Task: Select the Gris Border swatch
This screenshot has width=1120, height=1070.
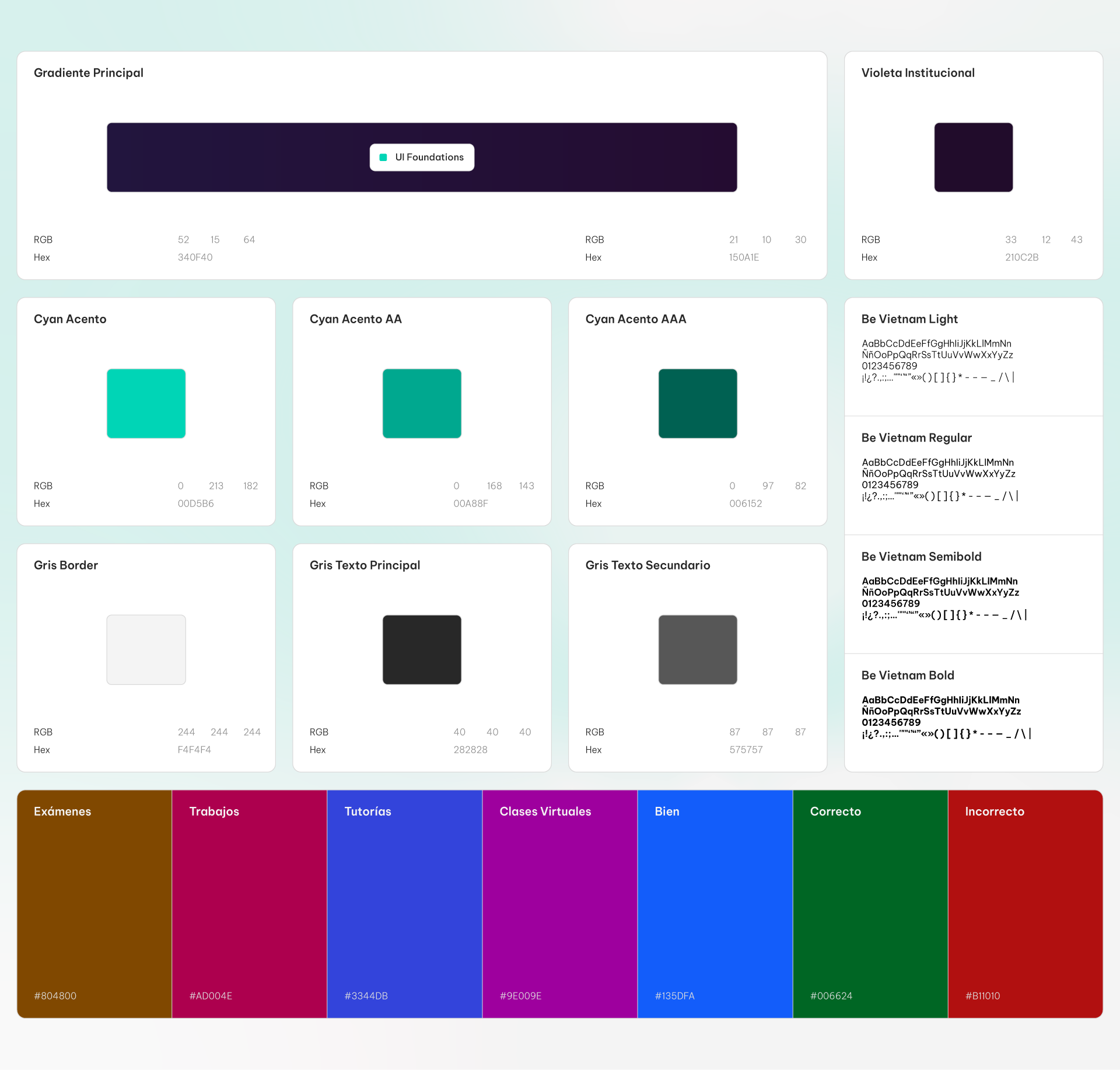Action: point(146,649)
